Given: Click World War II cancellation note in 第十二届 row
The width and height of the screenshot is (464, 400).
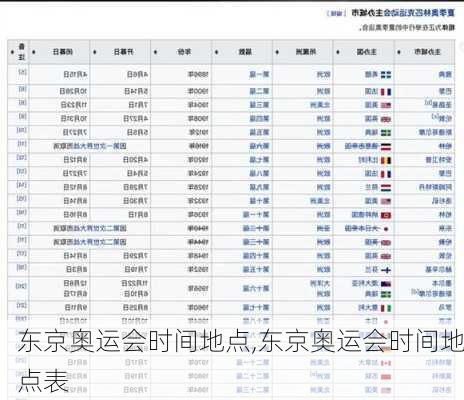Looking at the screenshot, I should (90, 229).
